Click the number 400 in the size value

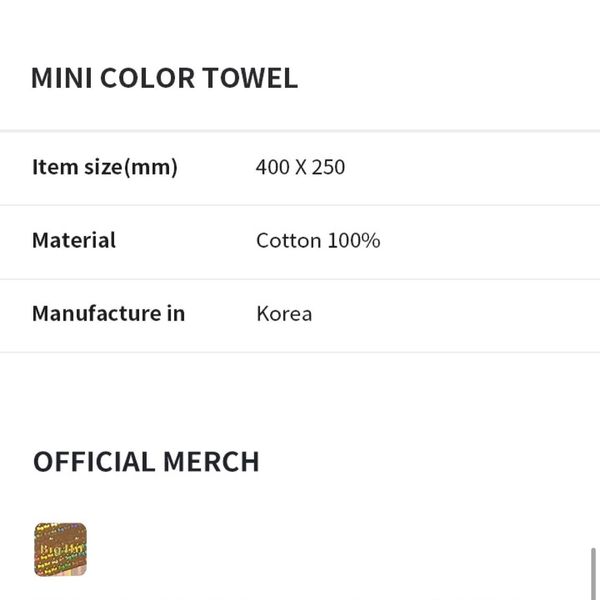click(x=271, y=167)
